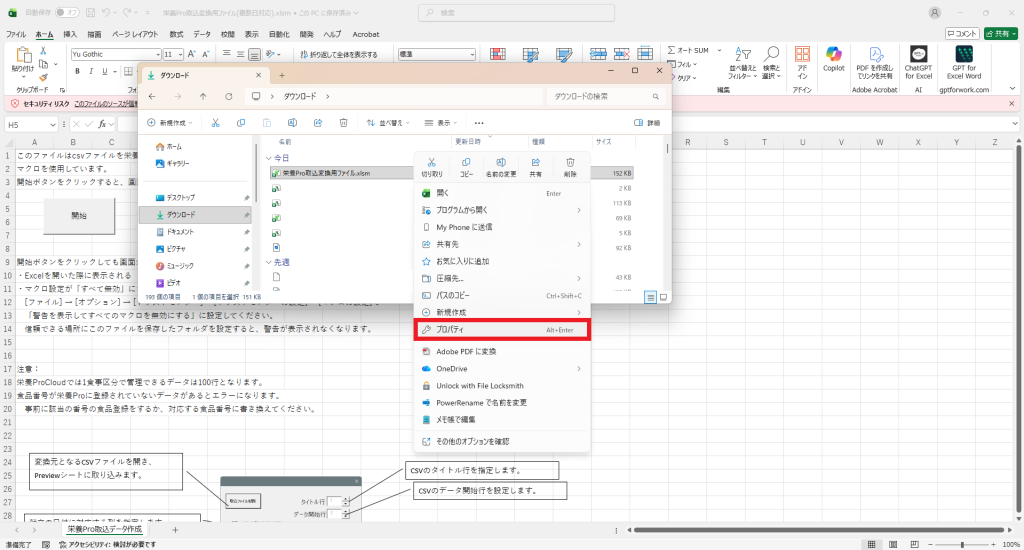Open the Yu Gothic font name dropdown
Image resolution: width=1024 pixels, height=550 pixels.
point(155,54)
